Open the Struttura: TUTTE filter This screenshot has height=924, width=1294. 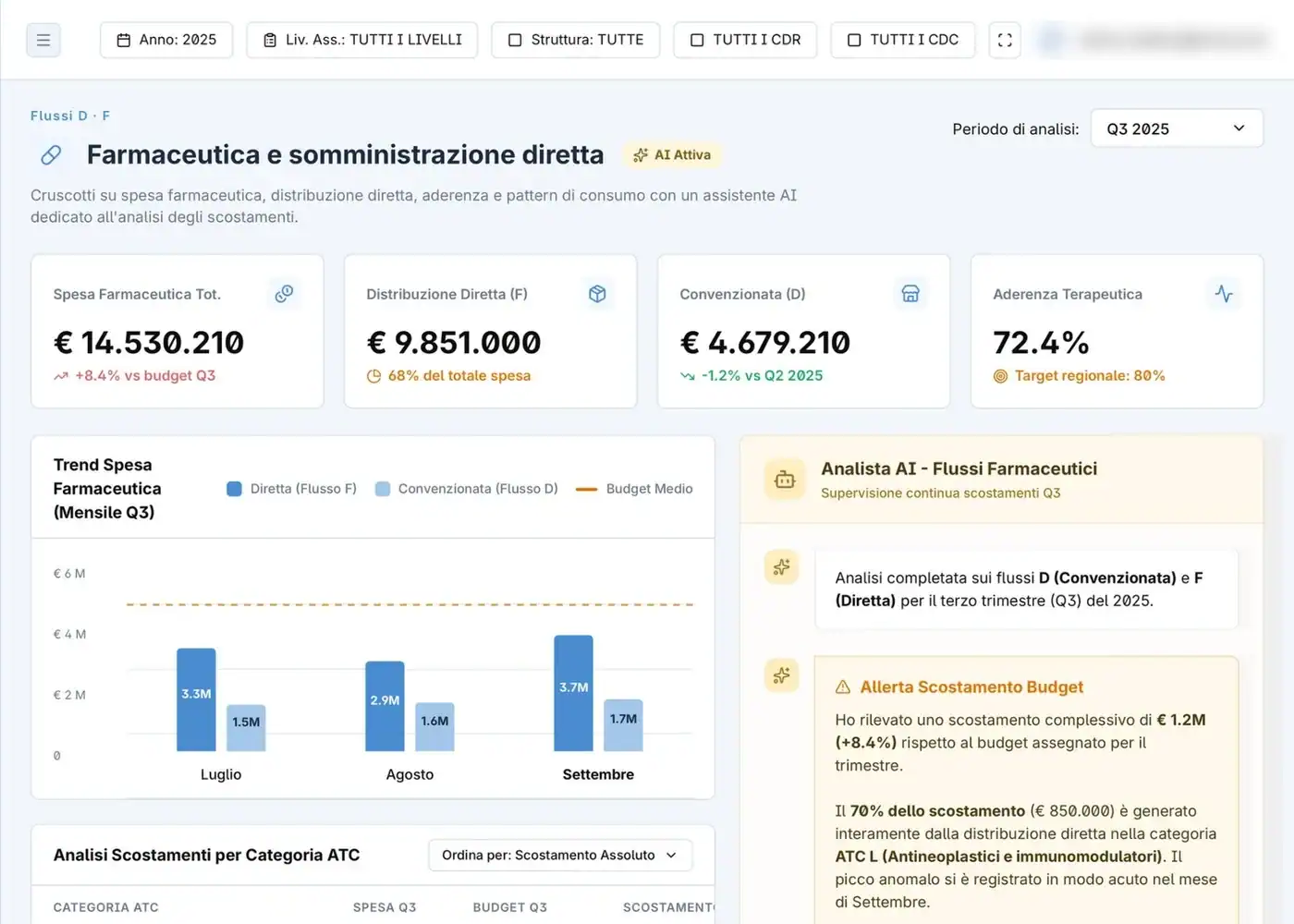576,40
